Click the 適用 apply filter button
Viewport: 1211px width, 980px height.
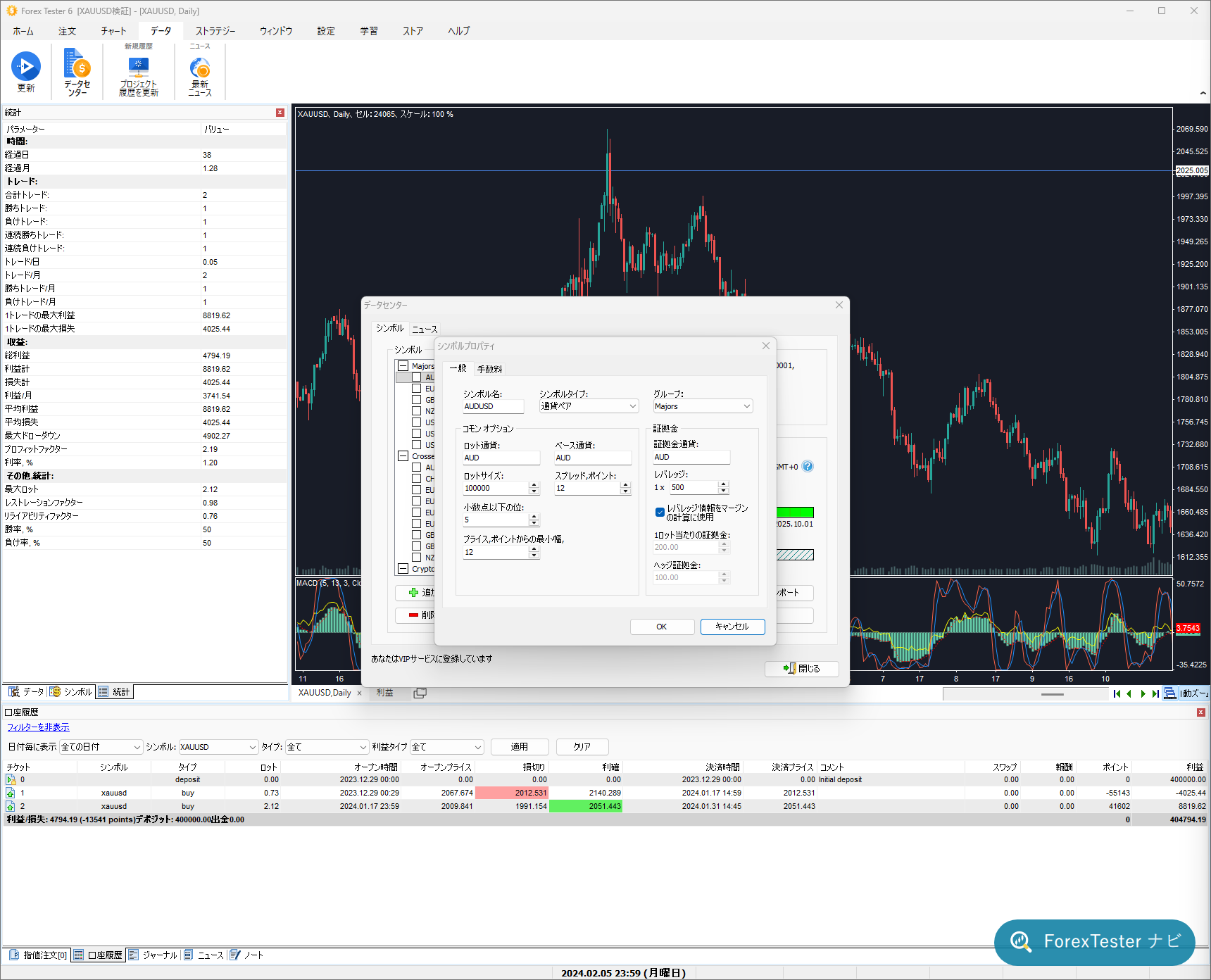tap(520, 747)
